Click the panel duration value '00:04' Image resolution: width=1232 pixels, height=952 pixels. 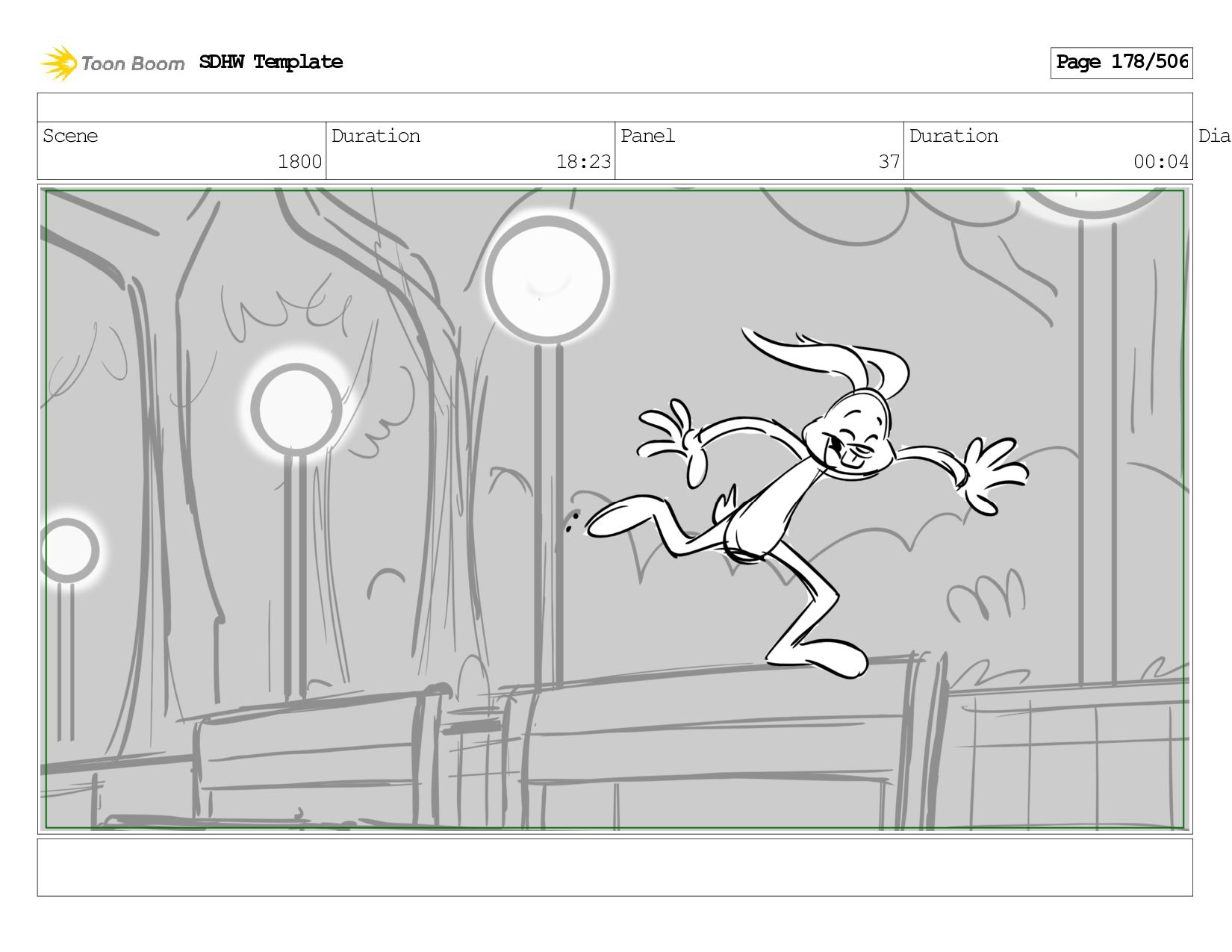click(1160, 162)
